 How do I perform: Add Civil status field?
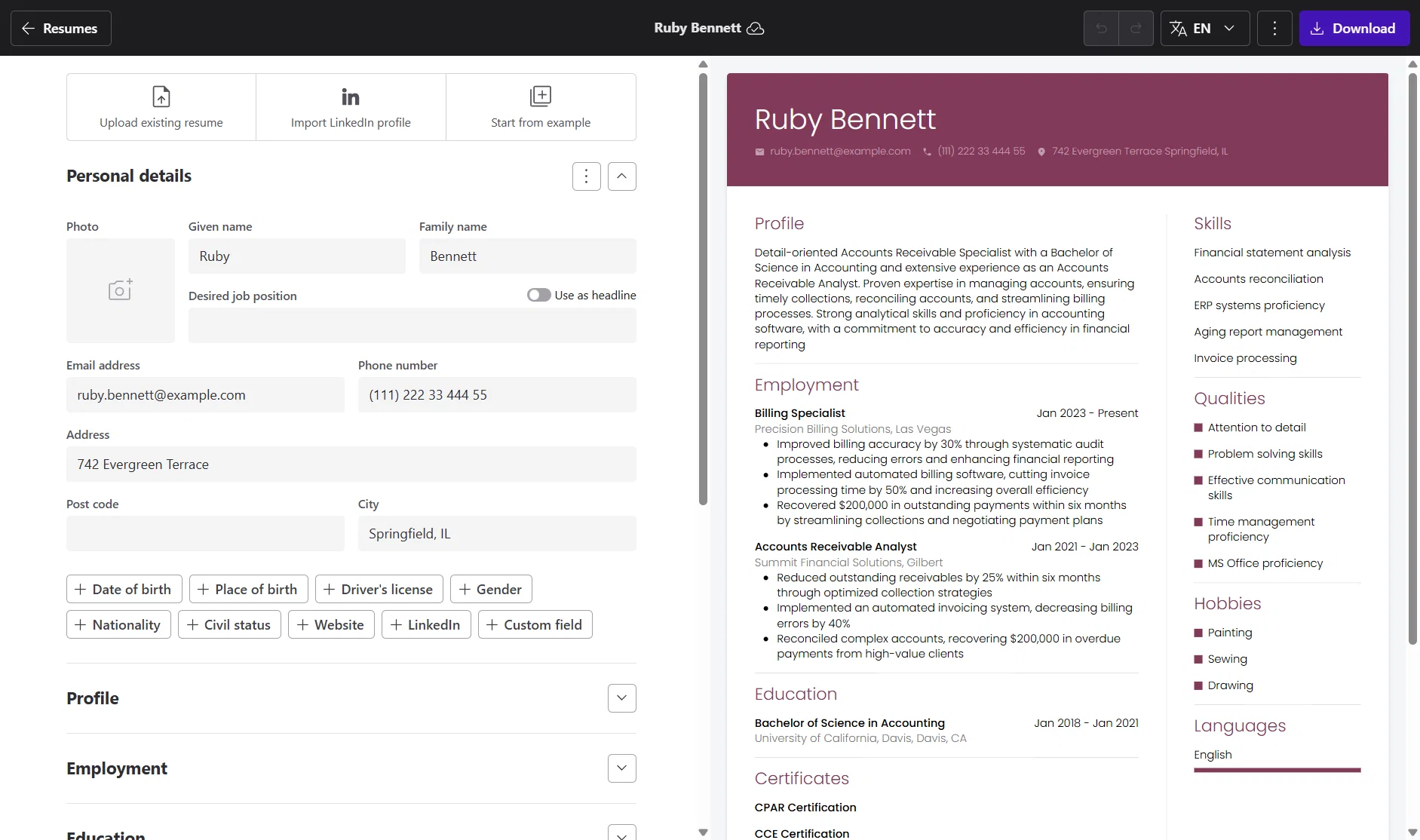point(229,624)
